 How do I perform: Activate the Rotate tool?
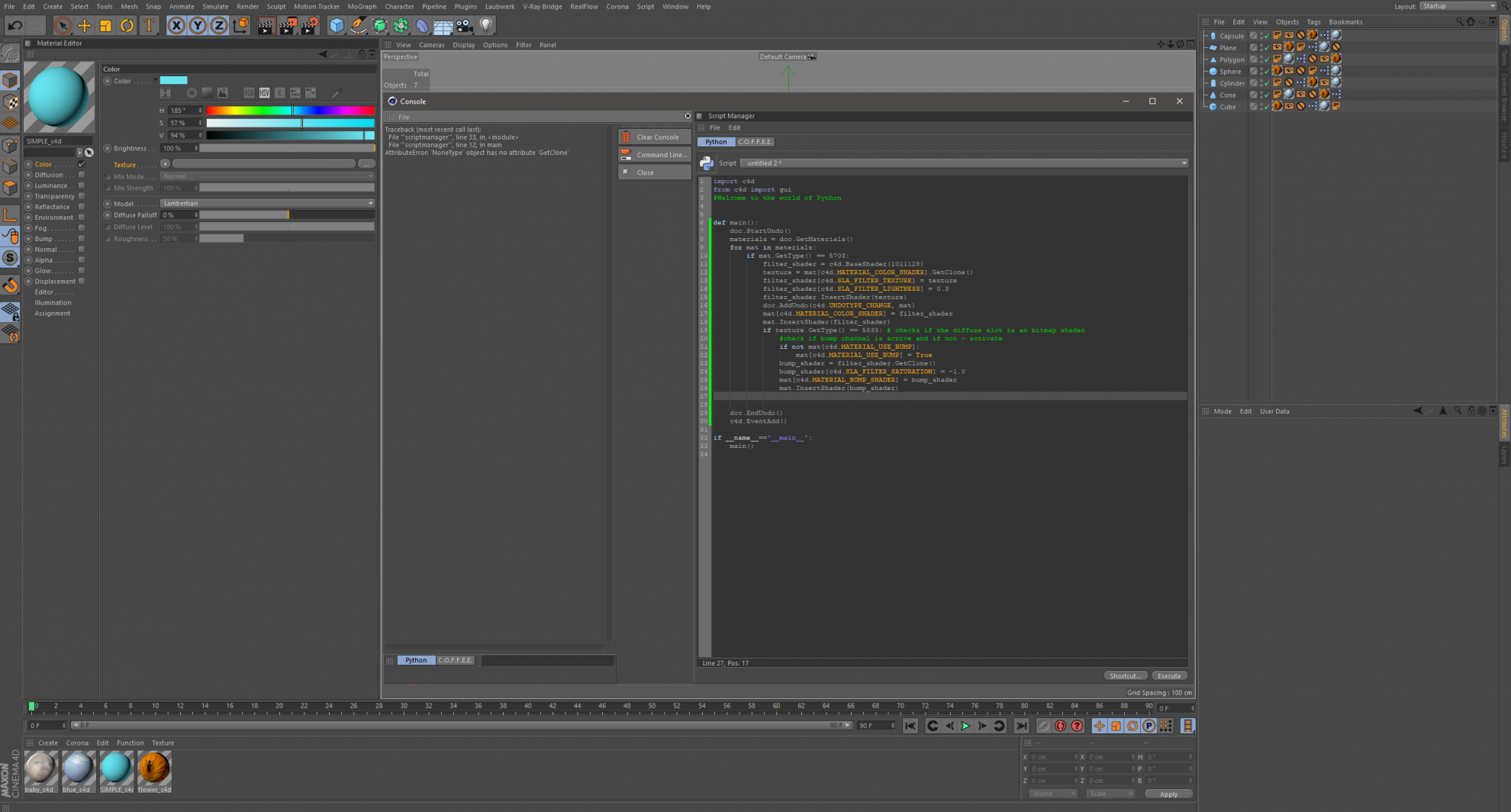click(x=127, y=25)
